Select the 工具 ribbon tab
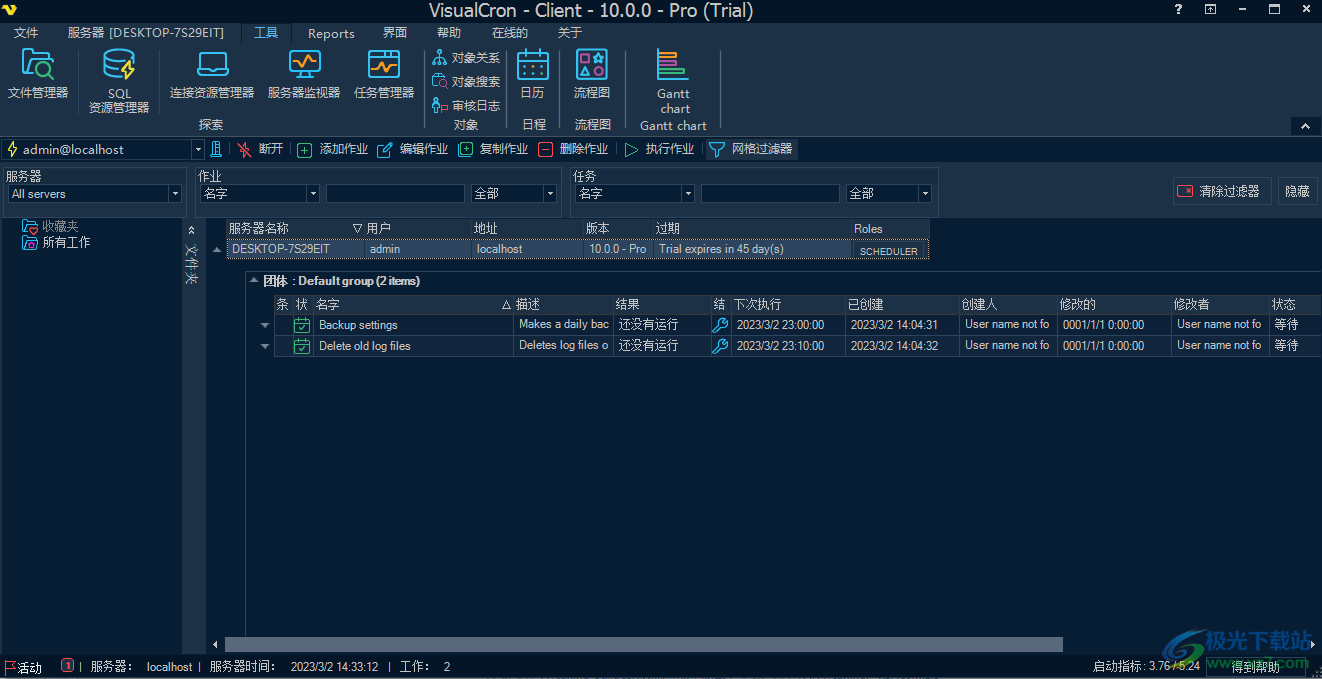 tap(266, 33)
